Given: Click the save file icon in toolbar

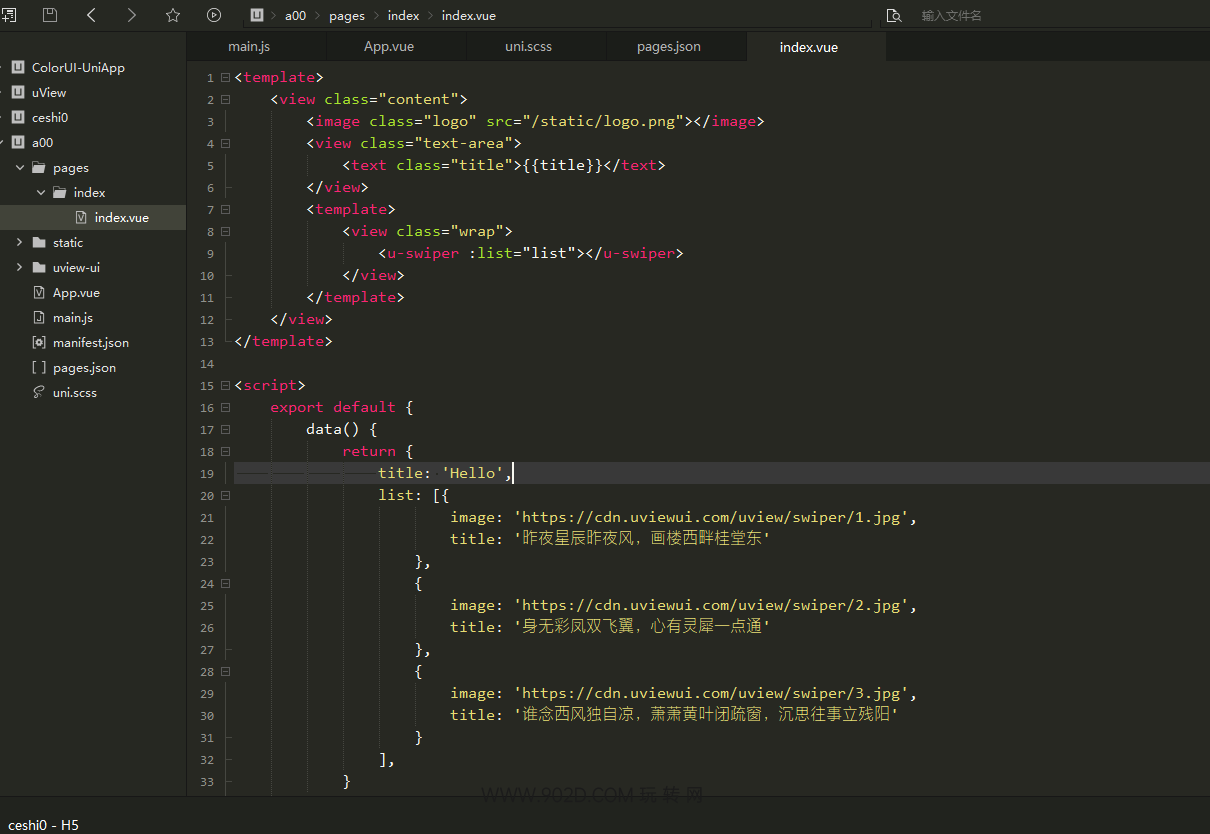Looking at the screenshot, I should [x=50, y=15].
